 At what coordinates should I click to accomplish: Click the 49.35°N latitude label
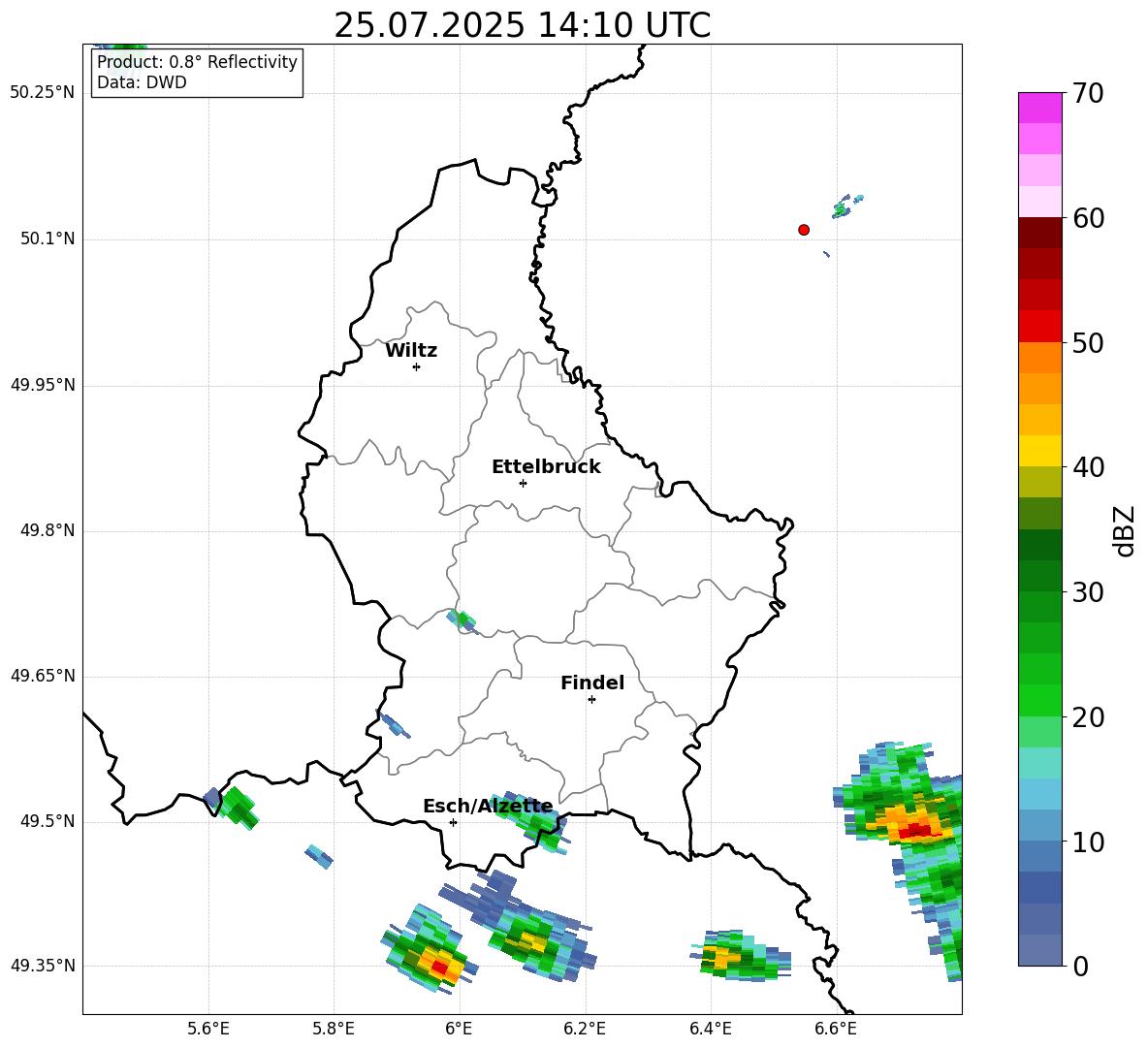43,966
